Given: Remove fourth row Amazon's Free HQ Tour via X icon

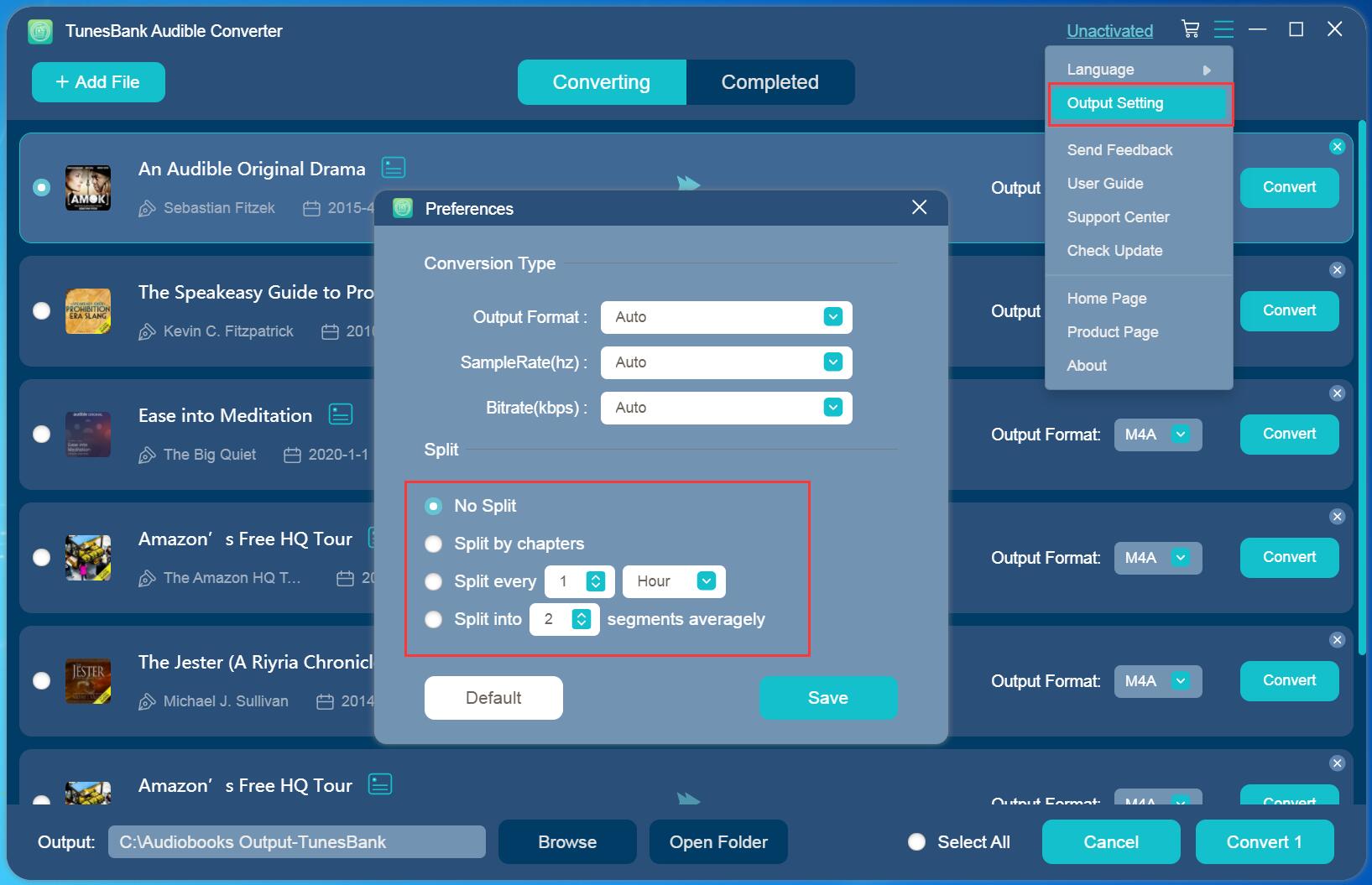Looking at the screenshot, I should tap(1337, 517).
